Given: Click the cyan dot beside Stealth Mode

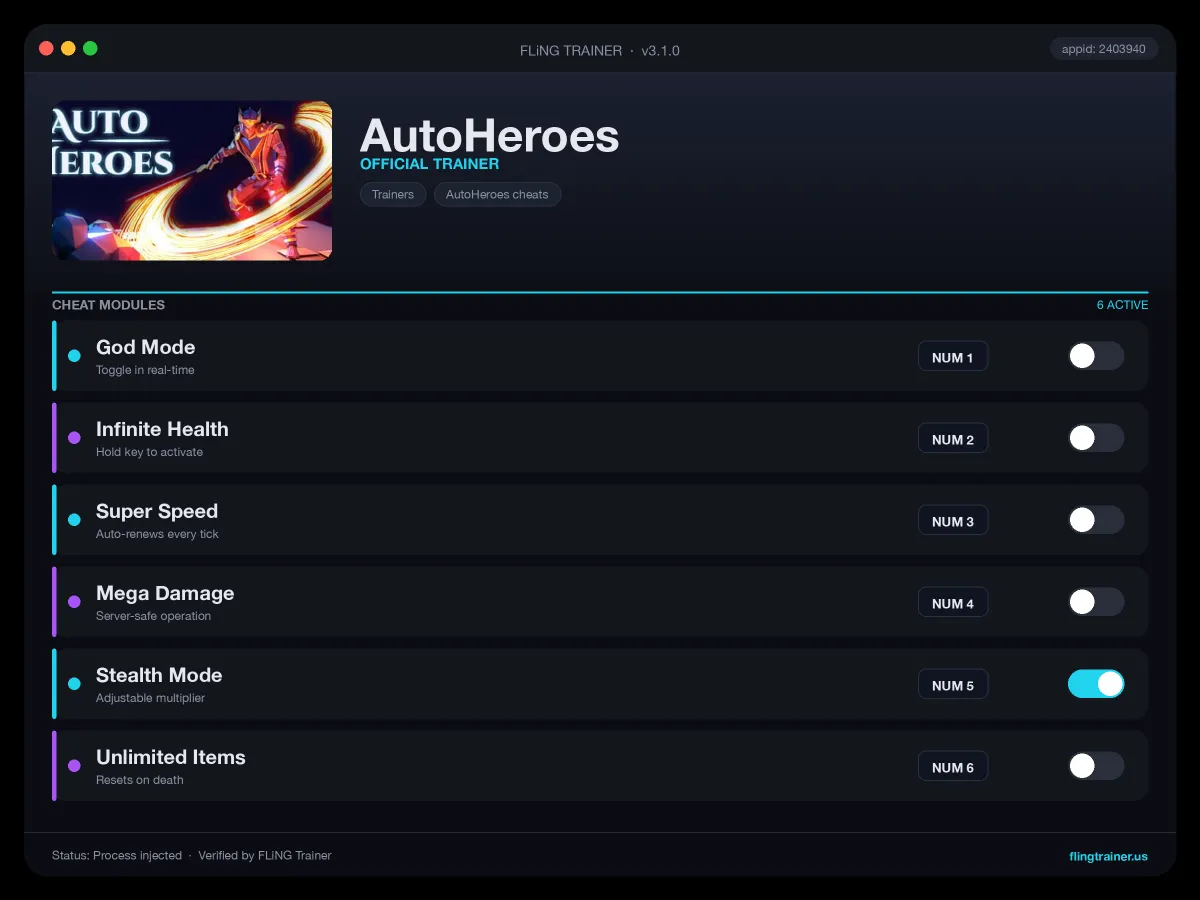Looking at the screenshot, I should 74,684.
